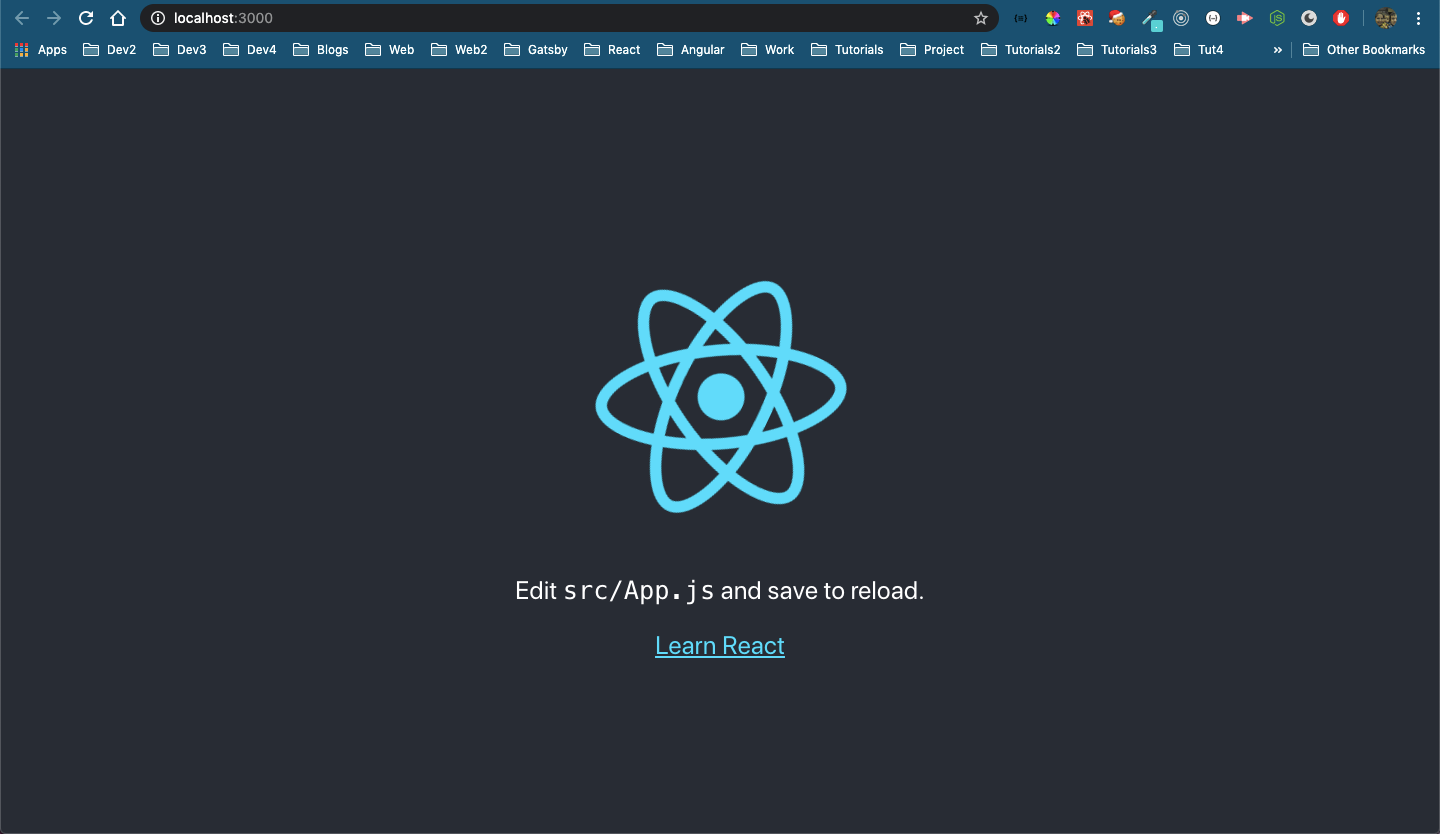The image size is (1440, 834).
Task: Open the Gatsby bookmarks folder
Action: 536,49
